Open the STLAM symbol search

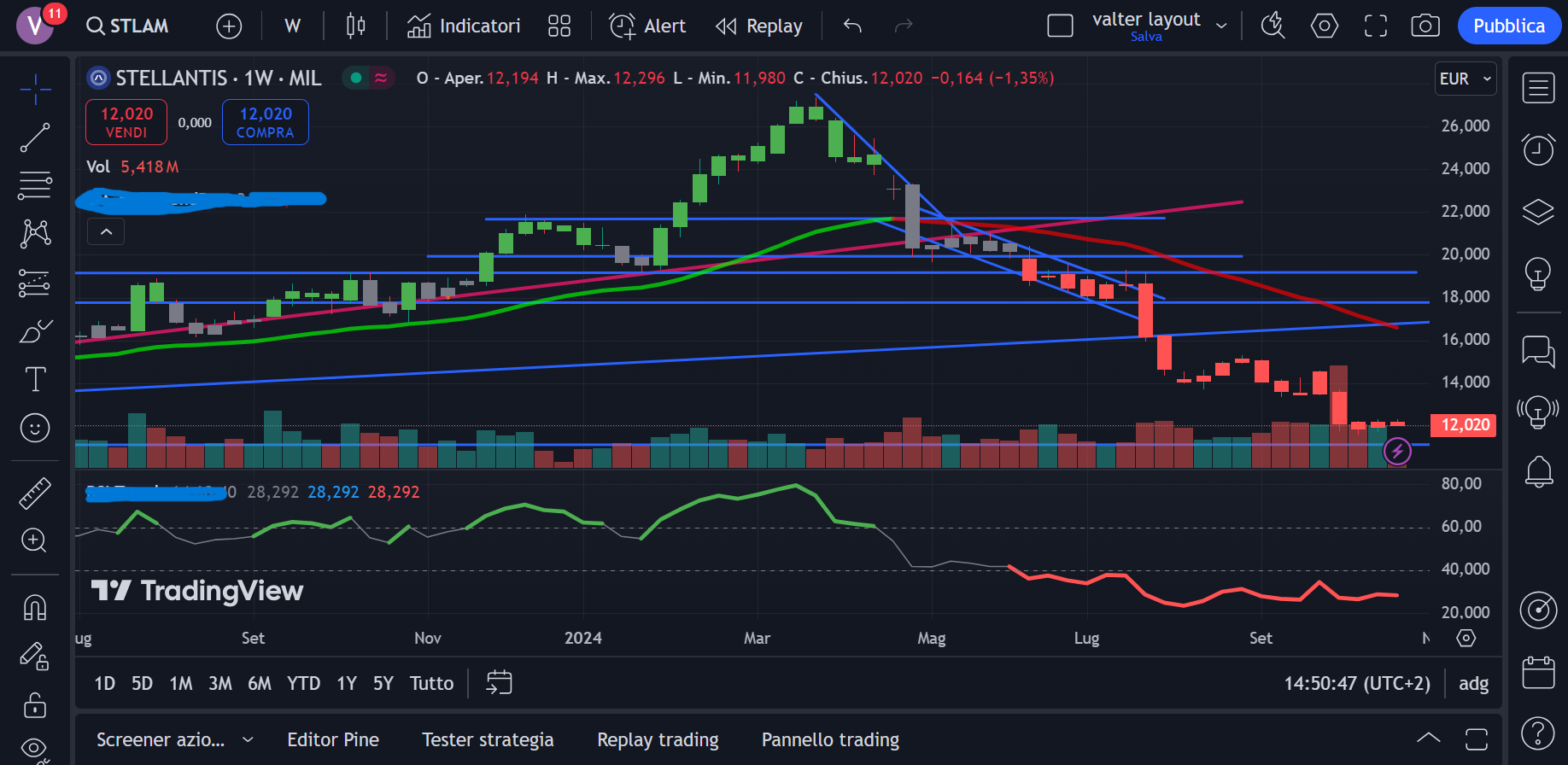[127, 26]
